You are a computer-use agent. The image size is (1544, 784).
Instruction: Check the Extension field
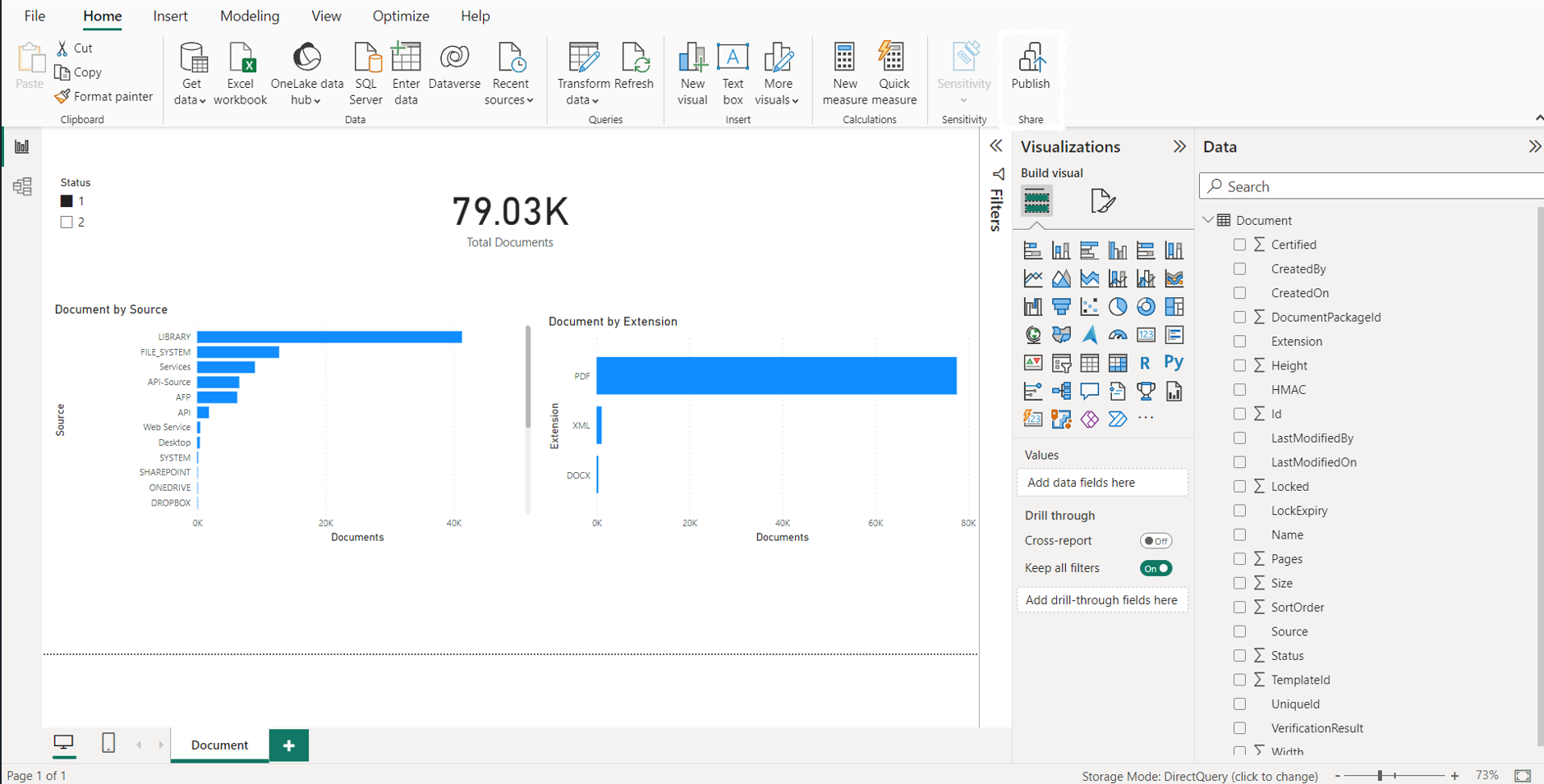[x=1239, y=341]
